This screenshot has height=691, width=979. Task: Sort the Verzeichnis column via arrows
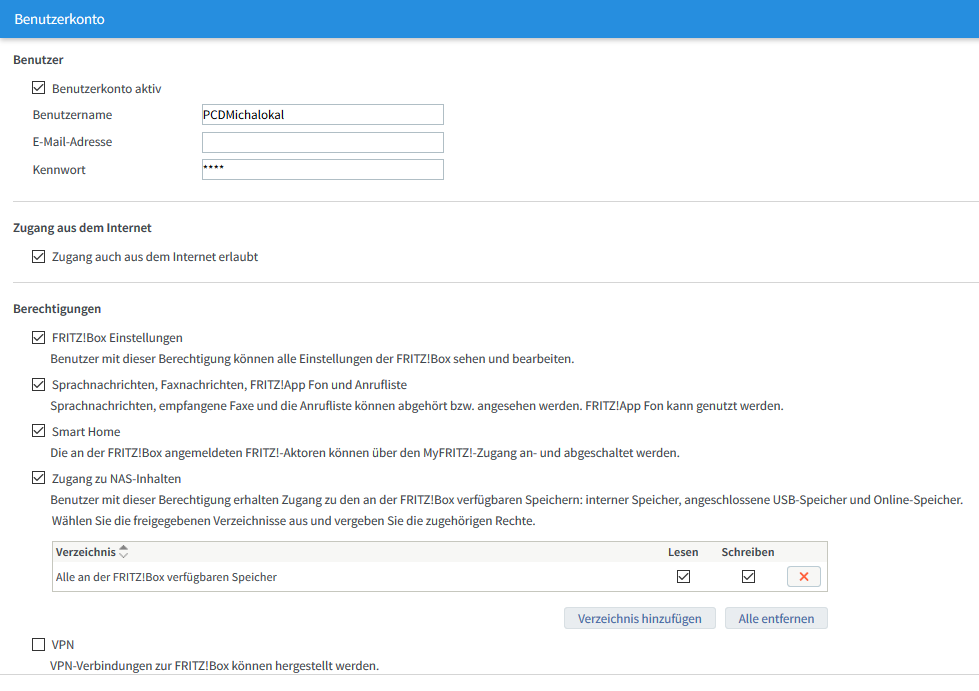coord(124,552)
